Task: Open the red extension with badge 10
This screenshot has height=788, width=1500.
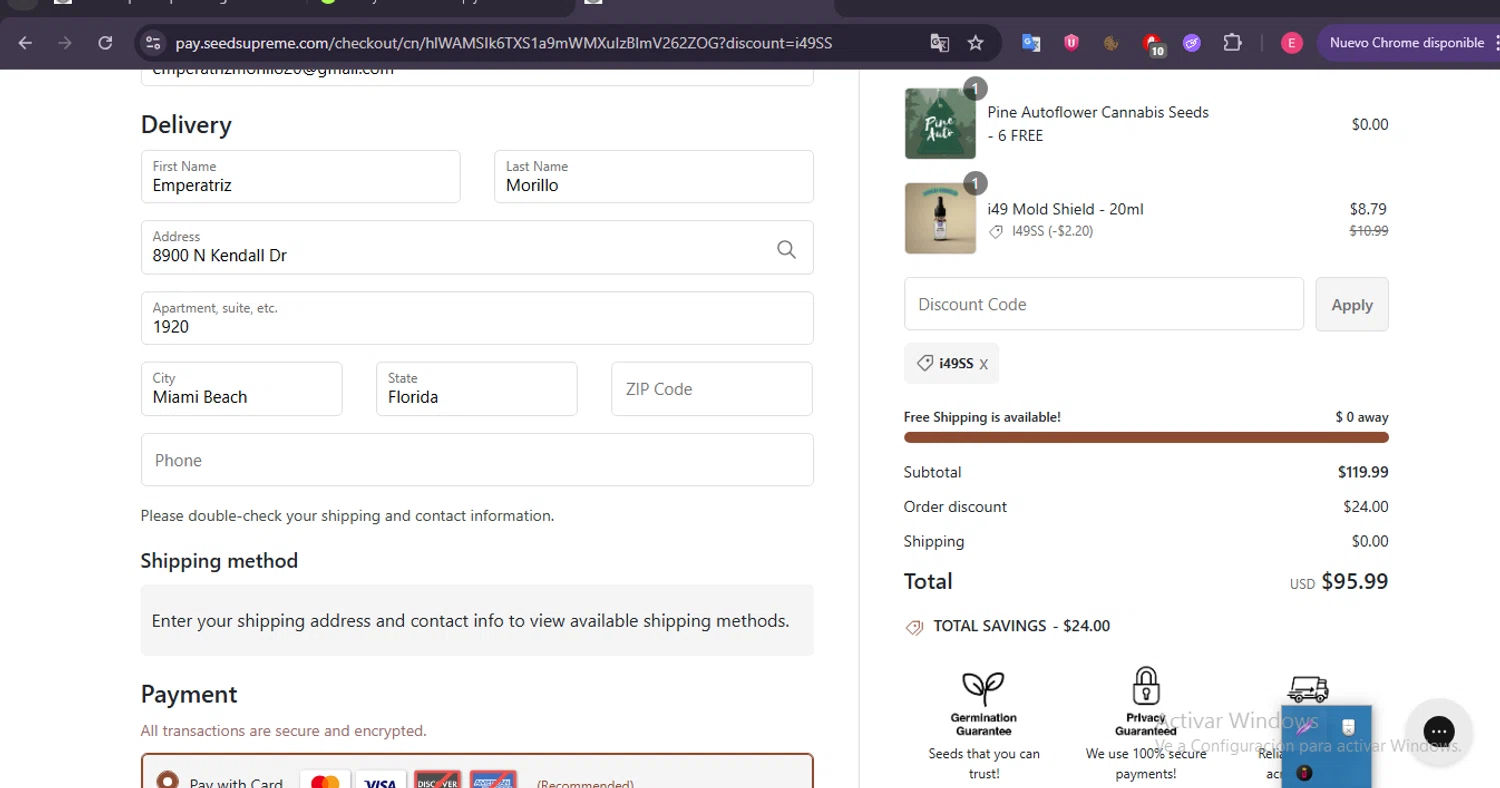Action: tap(1152, 44)
